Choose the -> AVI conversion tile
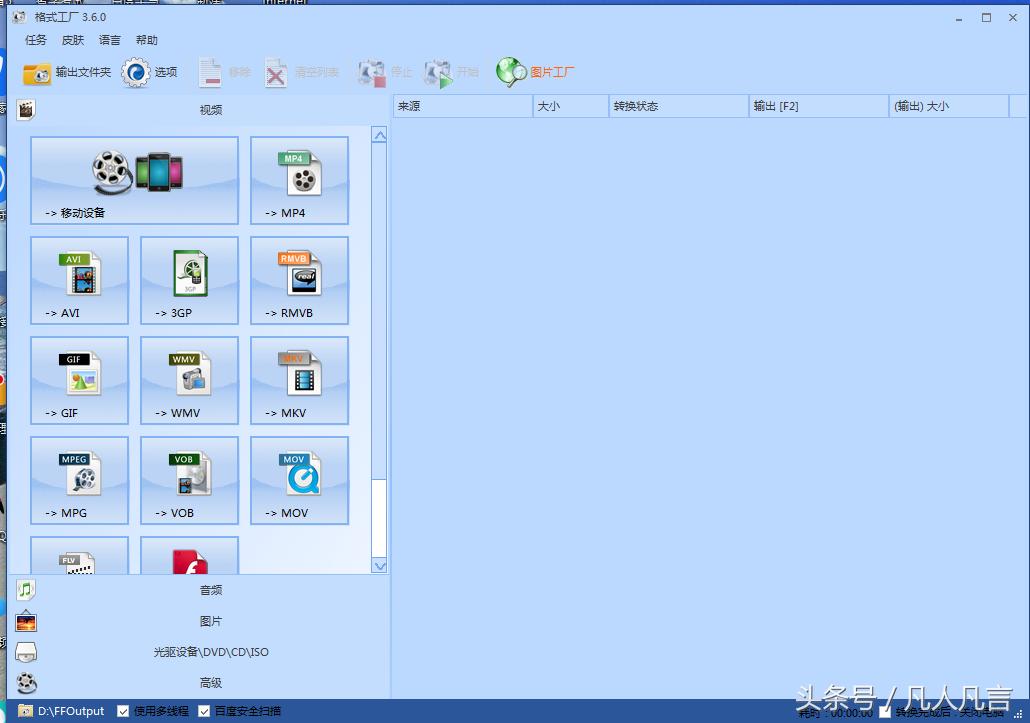 79,280
